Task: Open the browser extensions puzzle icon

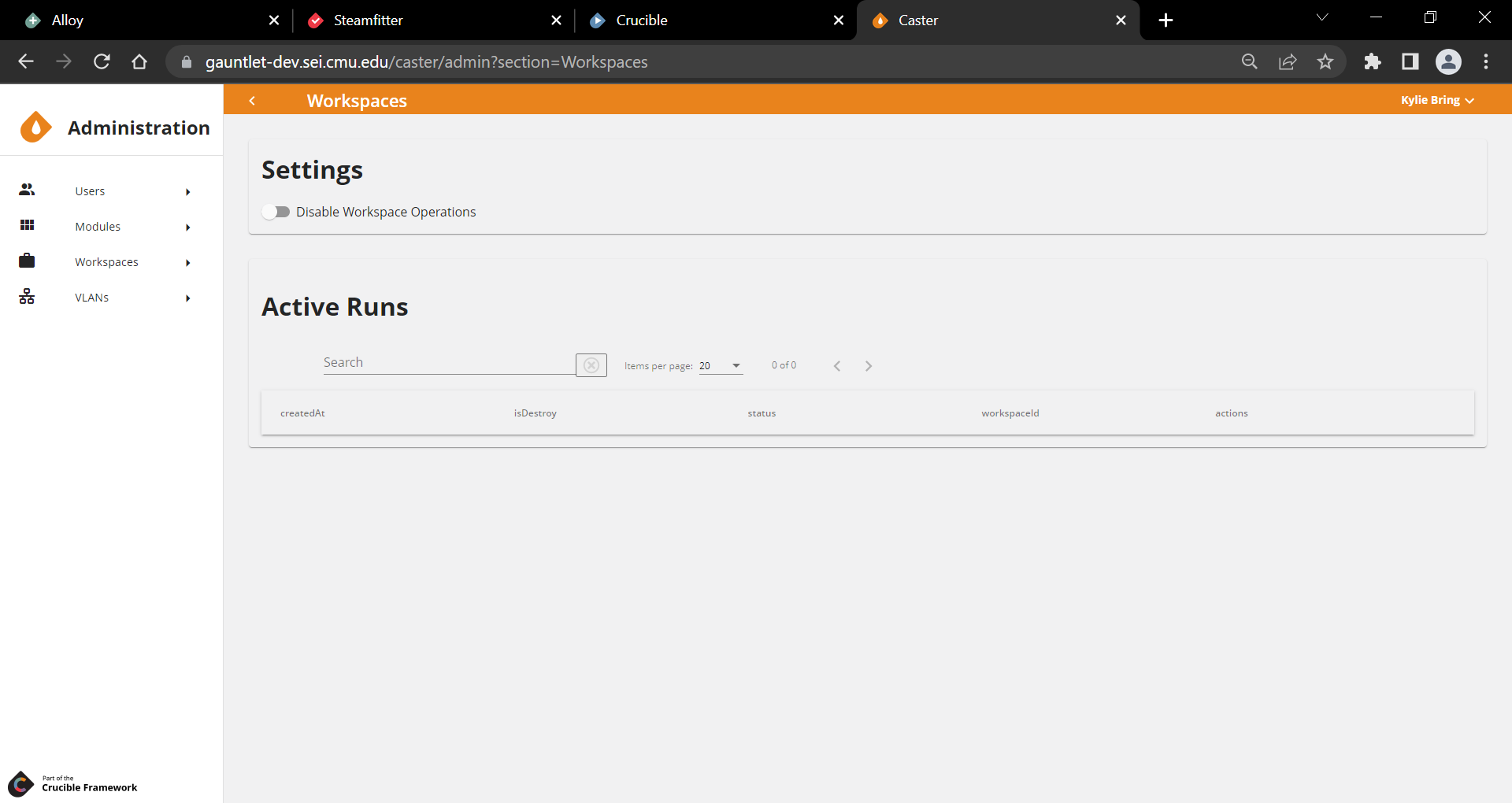Action: click(1373, 61)
